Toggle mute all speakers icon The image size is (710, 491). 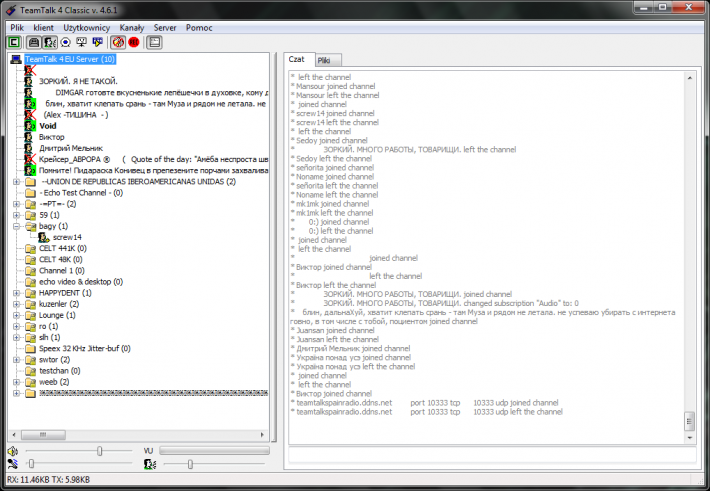click(x=118, y=42)
